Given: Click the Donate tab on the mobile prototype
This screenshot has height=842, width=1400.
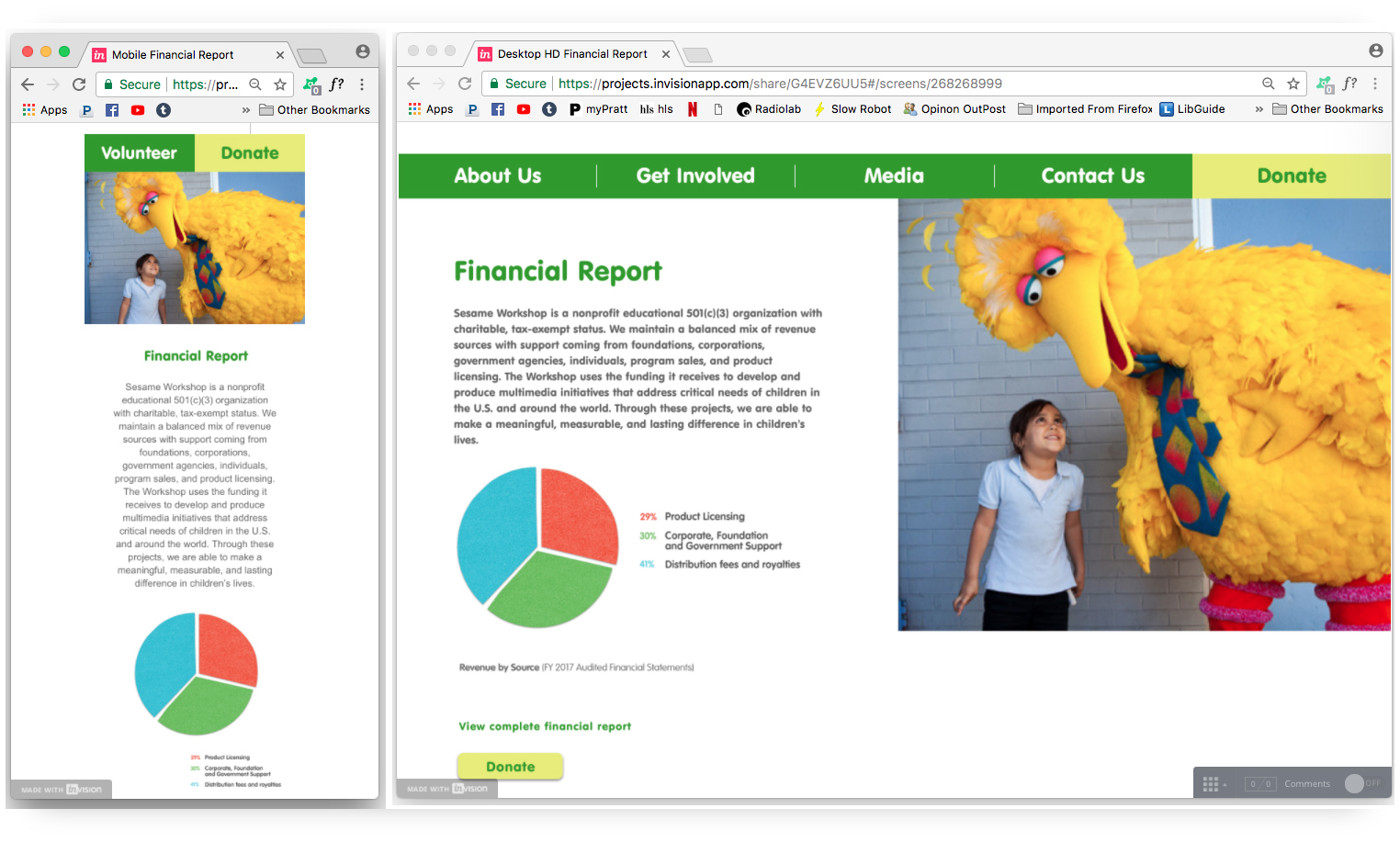Looking at the screenshot, I should (x=250, y=153).
